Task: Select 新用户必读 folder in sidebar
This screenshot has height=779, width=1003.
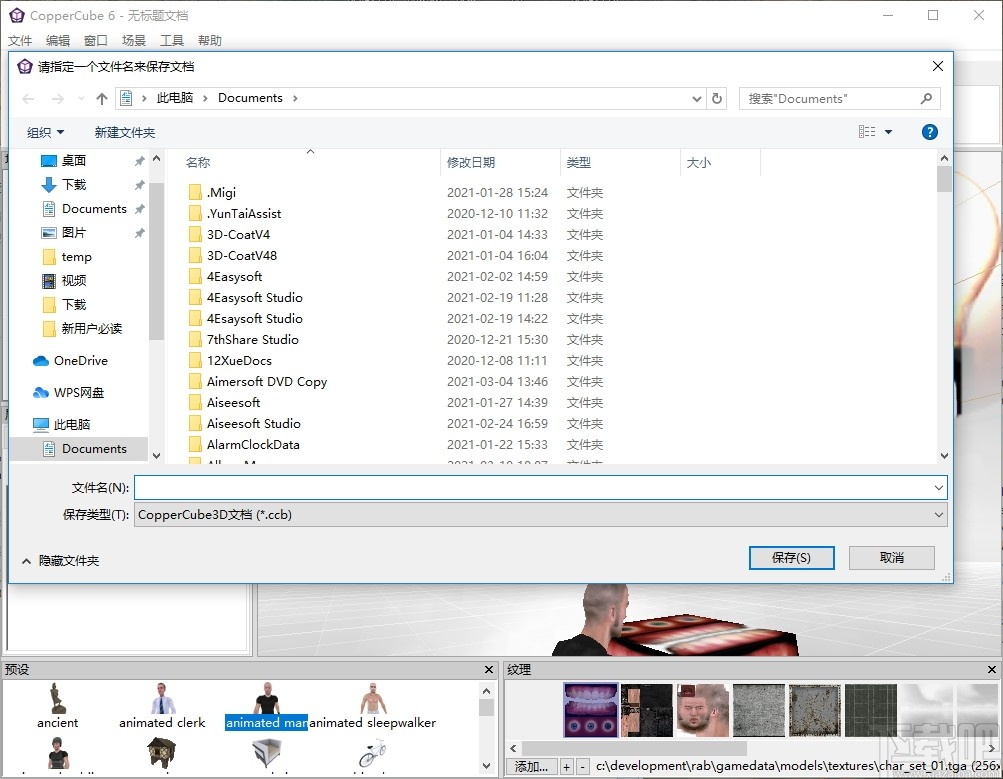Action: pyautogui.click(x=91, y=329)
